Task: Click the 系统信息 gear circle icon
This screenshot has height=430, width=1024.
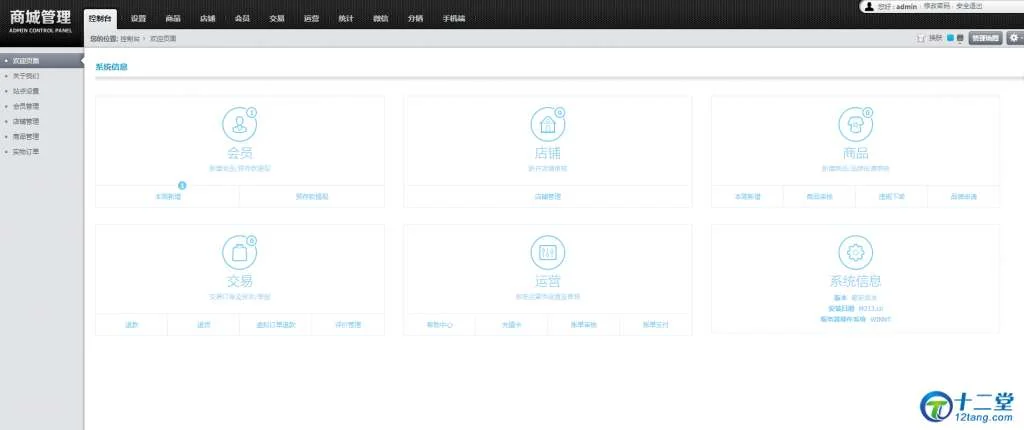Action: [x=855, y=252]
